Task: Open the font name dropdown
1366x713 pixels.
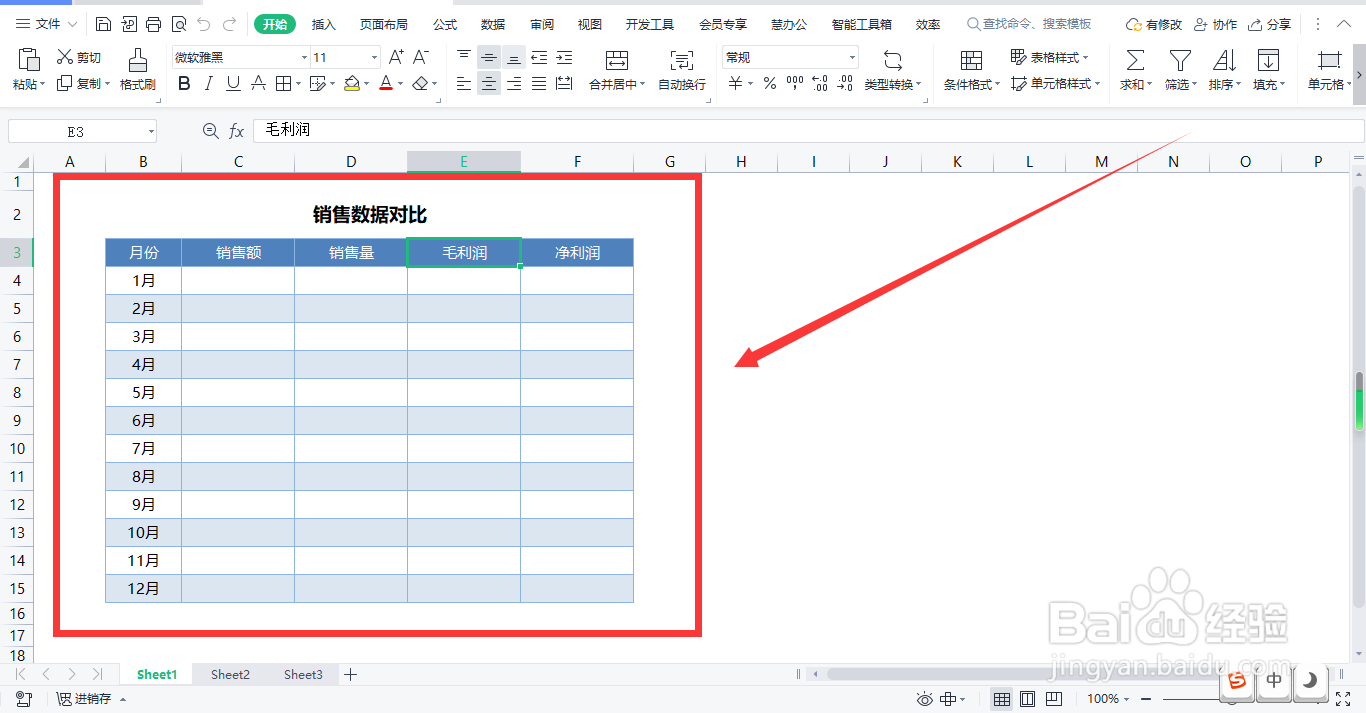Action: pyautogui.click(x=303, y=57)
